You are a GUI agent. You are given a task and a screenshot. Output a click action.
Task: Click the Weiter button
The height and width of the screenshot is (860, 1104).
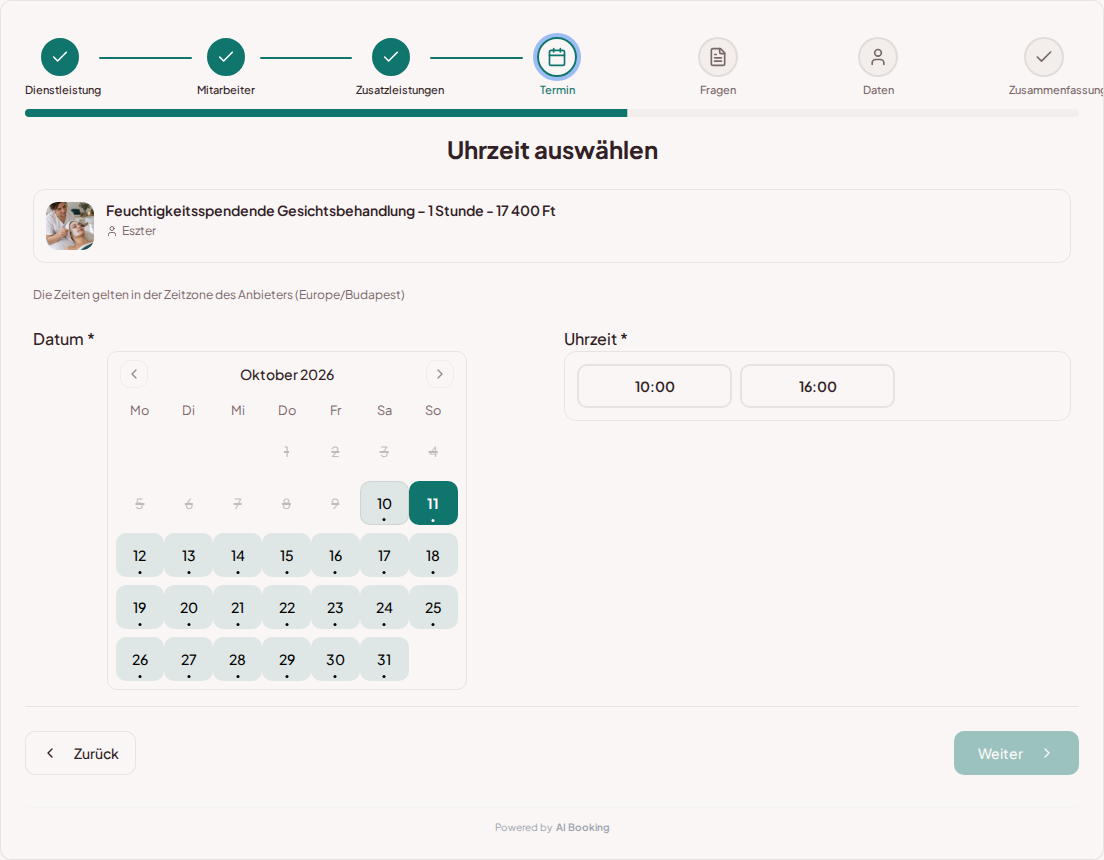[x=1016, y=753]
